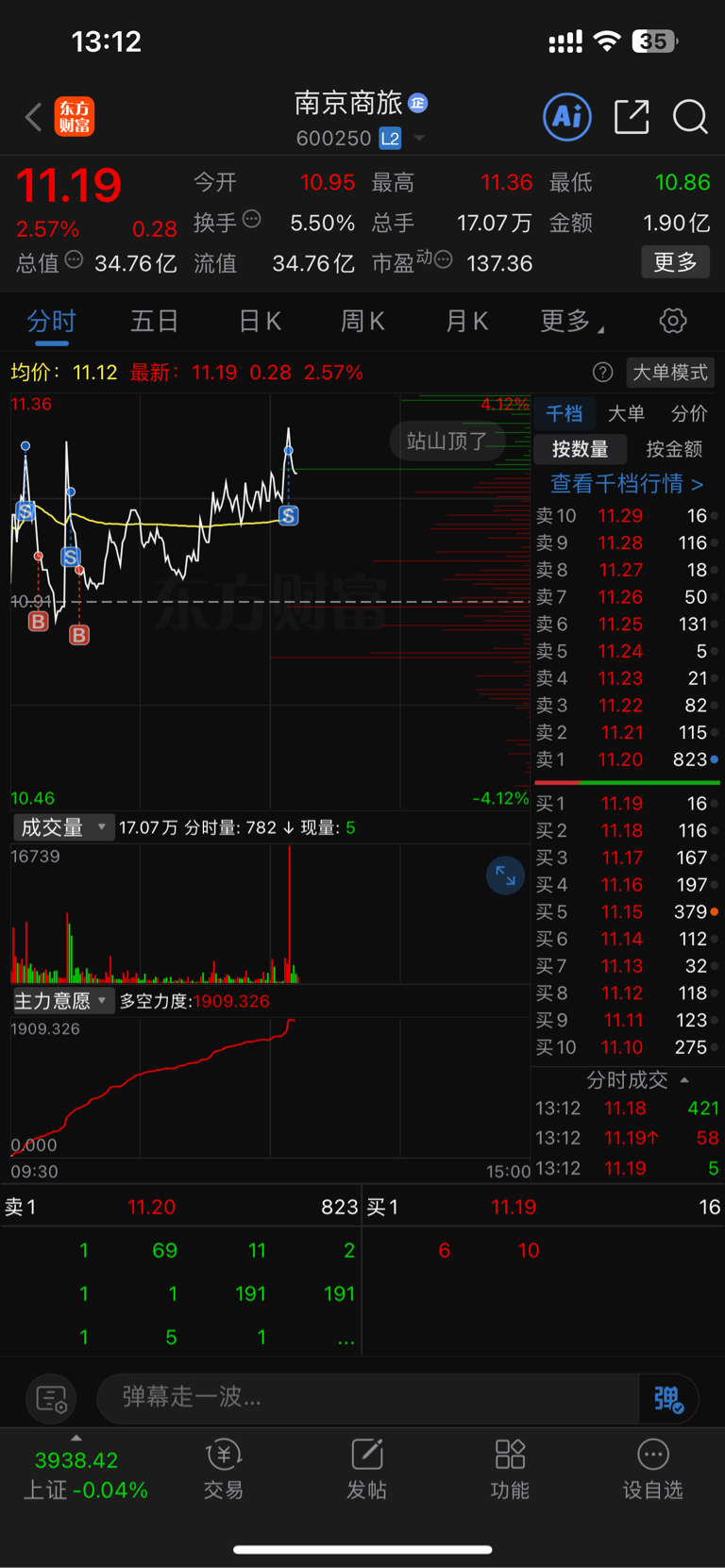Open danmaku settings icon
This screenshot has width=725, height=1568.
(x=51, y=1398)
